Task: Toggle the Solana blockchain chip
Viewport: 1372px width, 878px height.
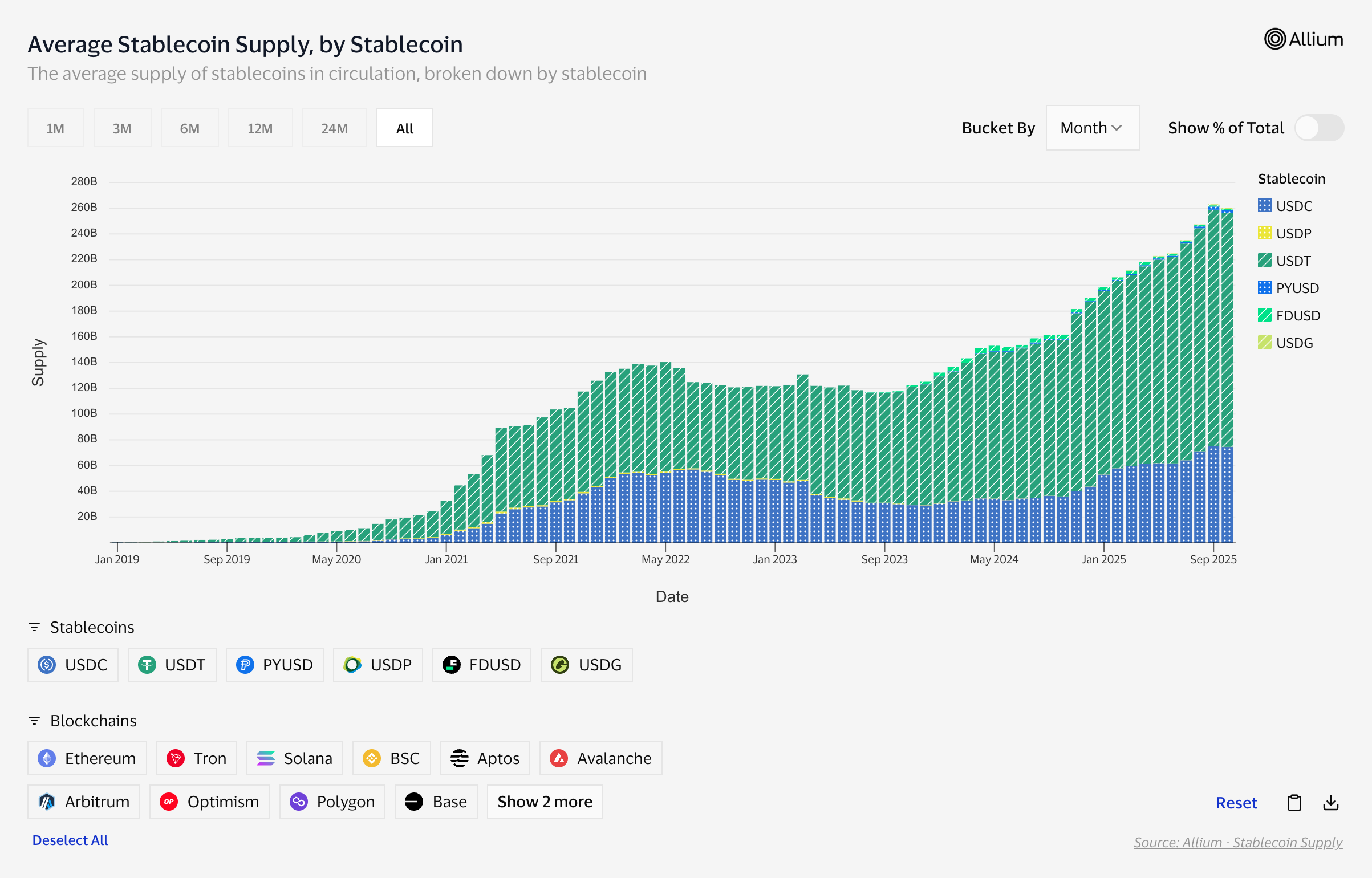Action: [x=294, y=758]
